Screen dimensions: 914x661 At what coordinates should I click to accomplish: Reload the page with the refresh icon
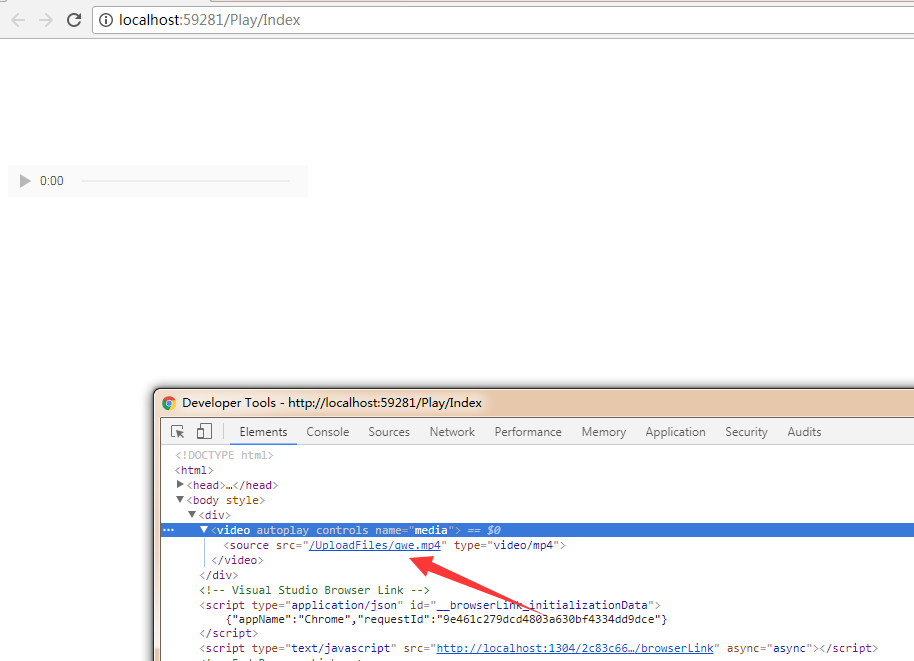pyautogui.click(x=74, y=20)
